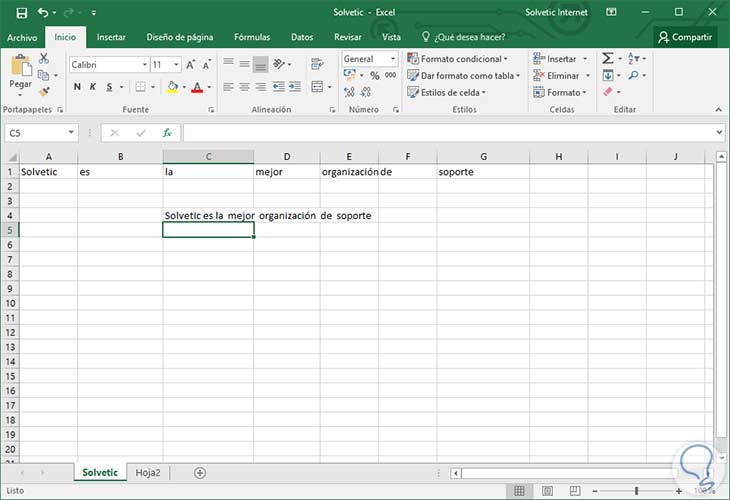Click the Increase Indent icon
730x500 pixels.
pyautogui.click(x=295, y=87)
